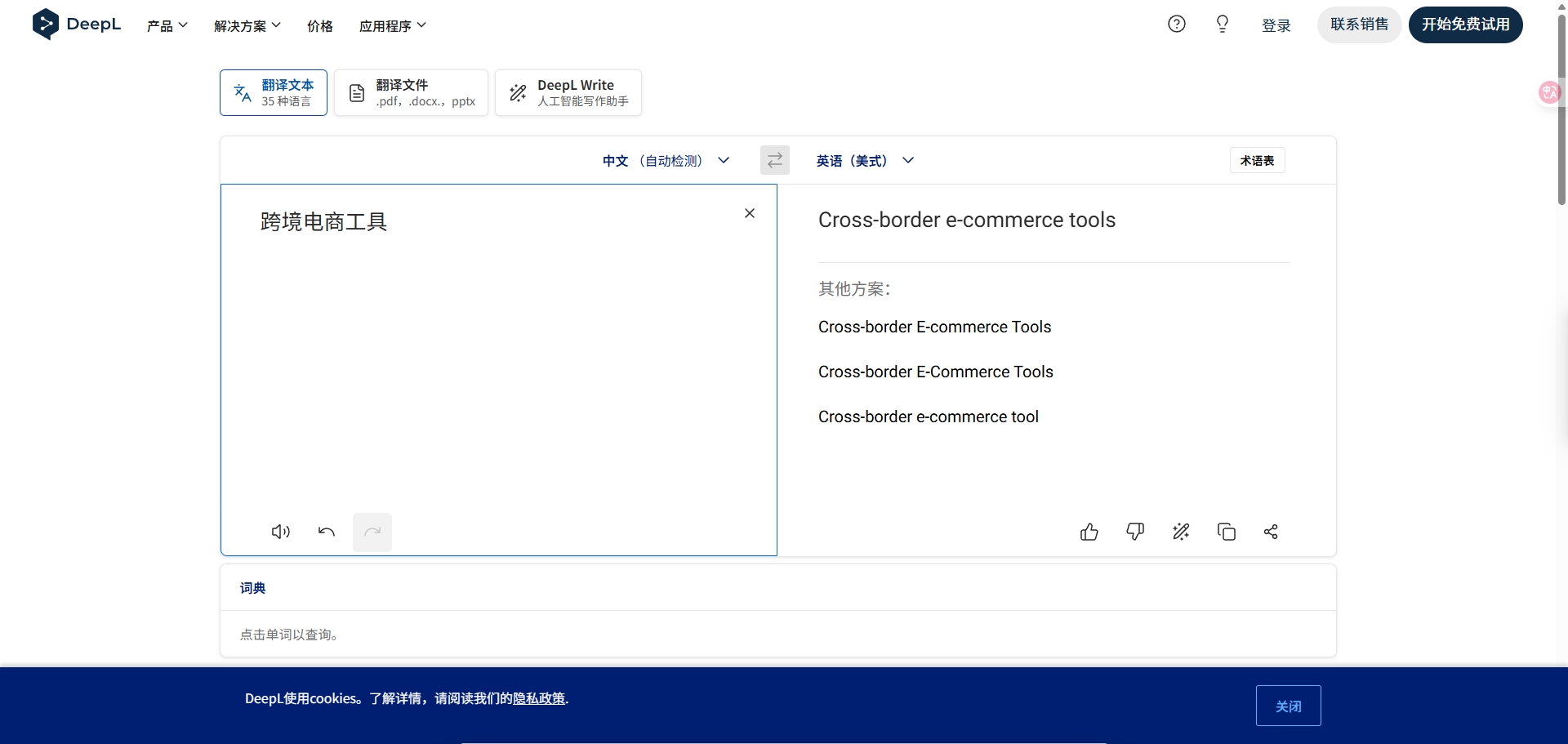Redo the last edit
Viewport: 1568px width, 744px height.
point(372,532)
